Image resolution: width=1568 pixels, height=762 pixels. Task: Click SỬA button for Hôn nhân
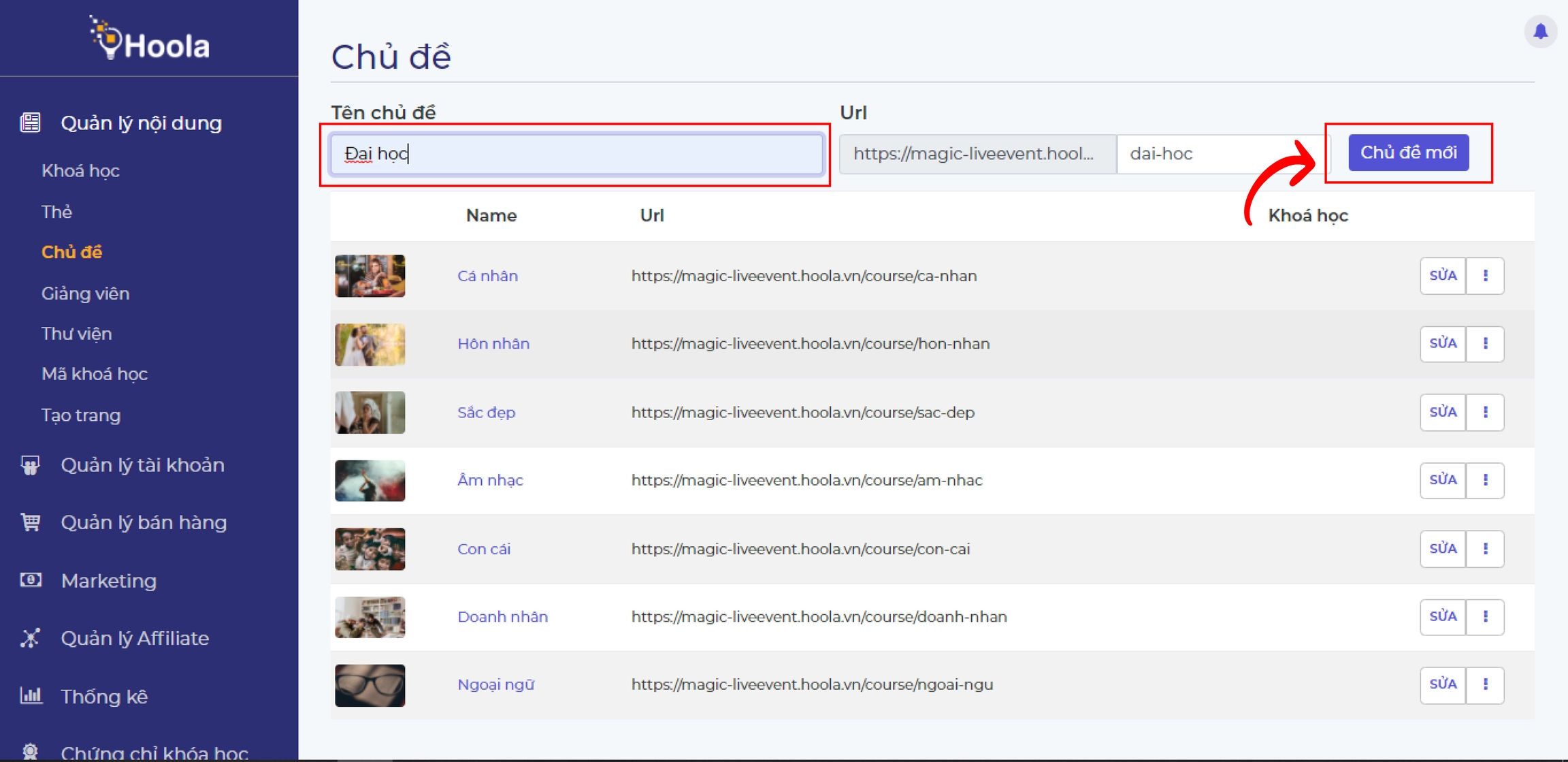(1442, 344)
